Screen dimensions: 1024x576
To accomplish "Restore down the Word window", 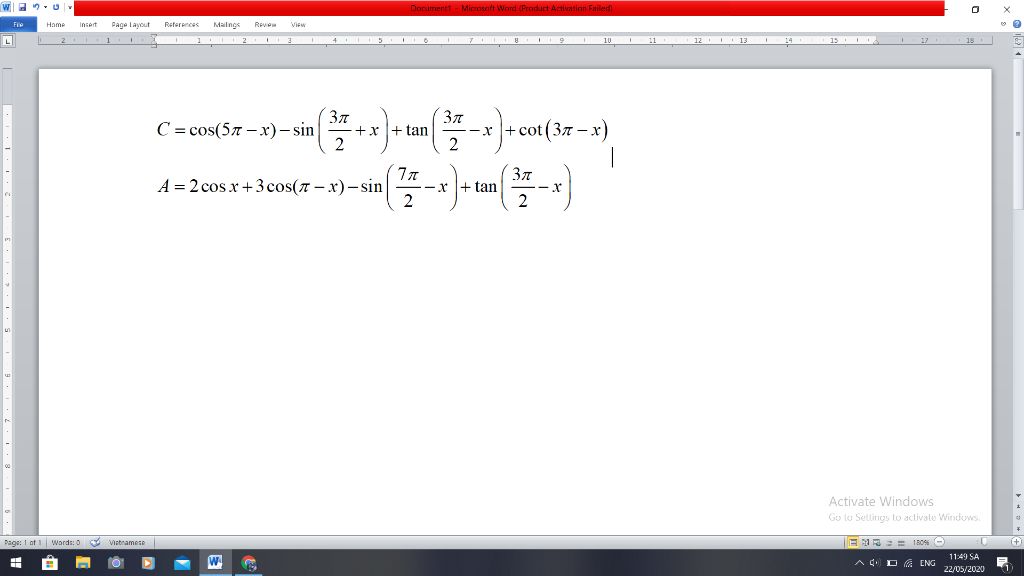I will coord(976,9).
